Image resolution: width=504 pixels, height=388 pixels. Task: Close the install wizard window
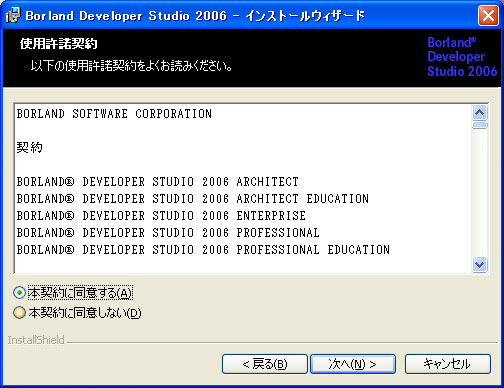488,16
